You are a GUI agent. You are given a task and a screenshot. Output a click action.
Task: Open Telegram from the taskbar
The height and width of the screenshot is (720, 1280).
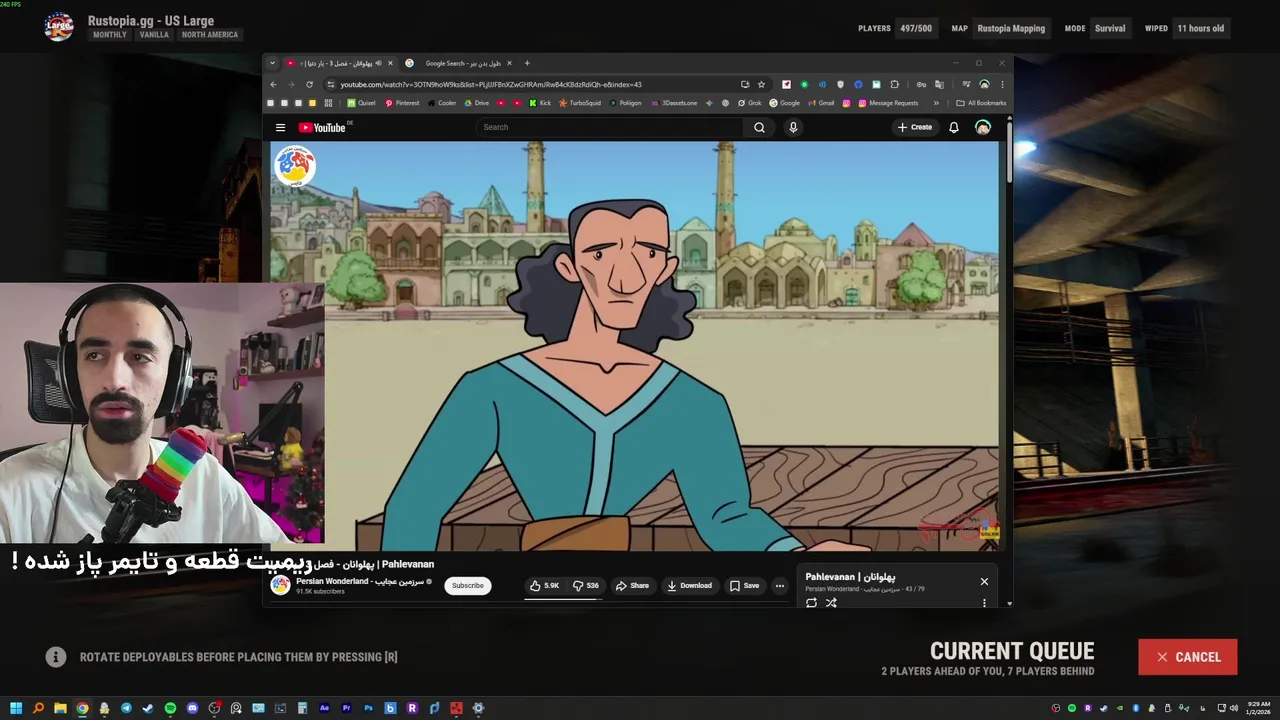126,708
